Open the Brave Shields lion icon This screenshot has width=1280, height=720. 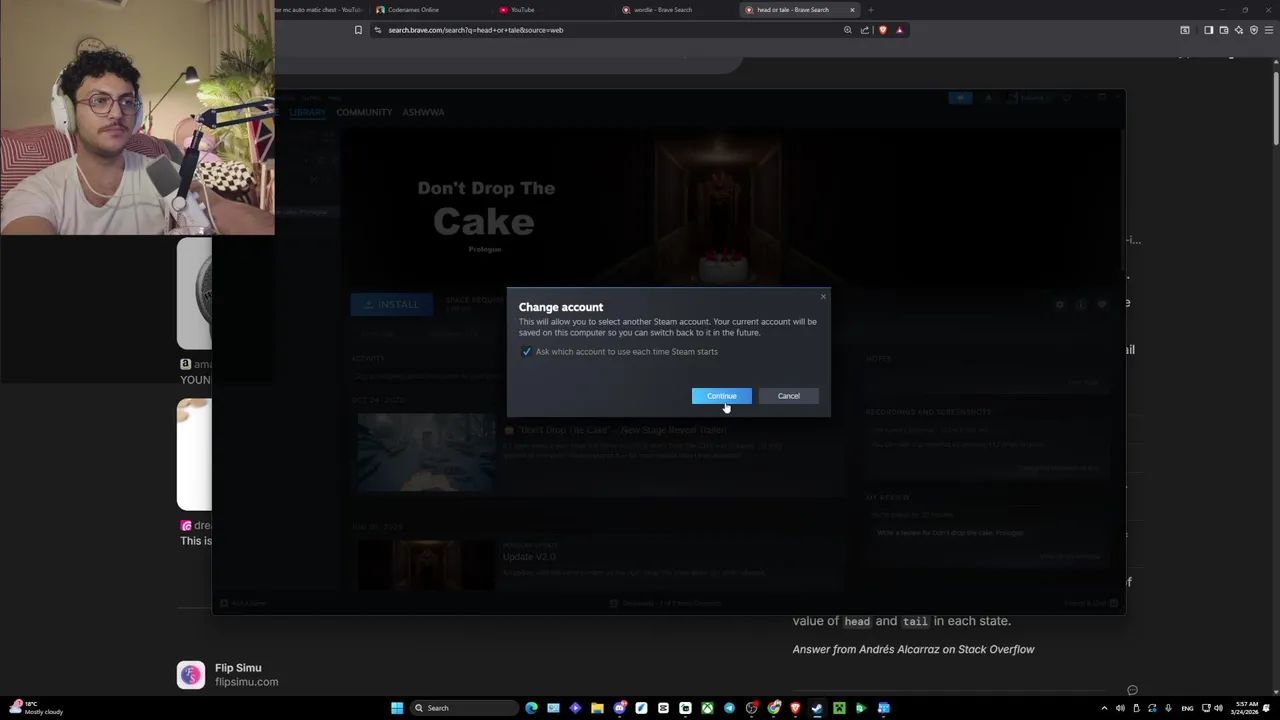(882, 30)
